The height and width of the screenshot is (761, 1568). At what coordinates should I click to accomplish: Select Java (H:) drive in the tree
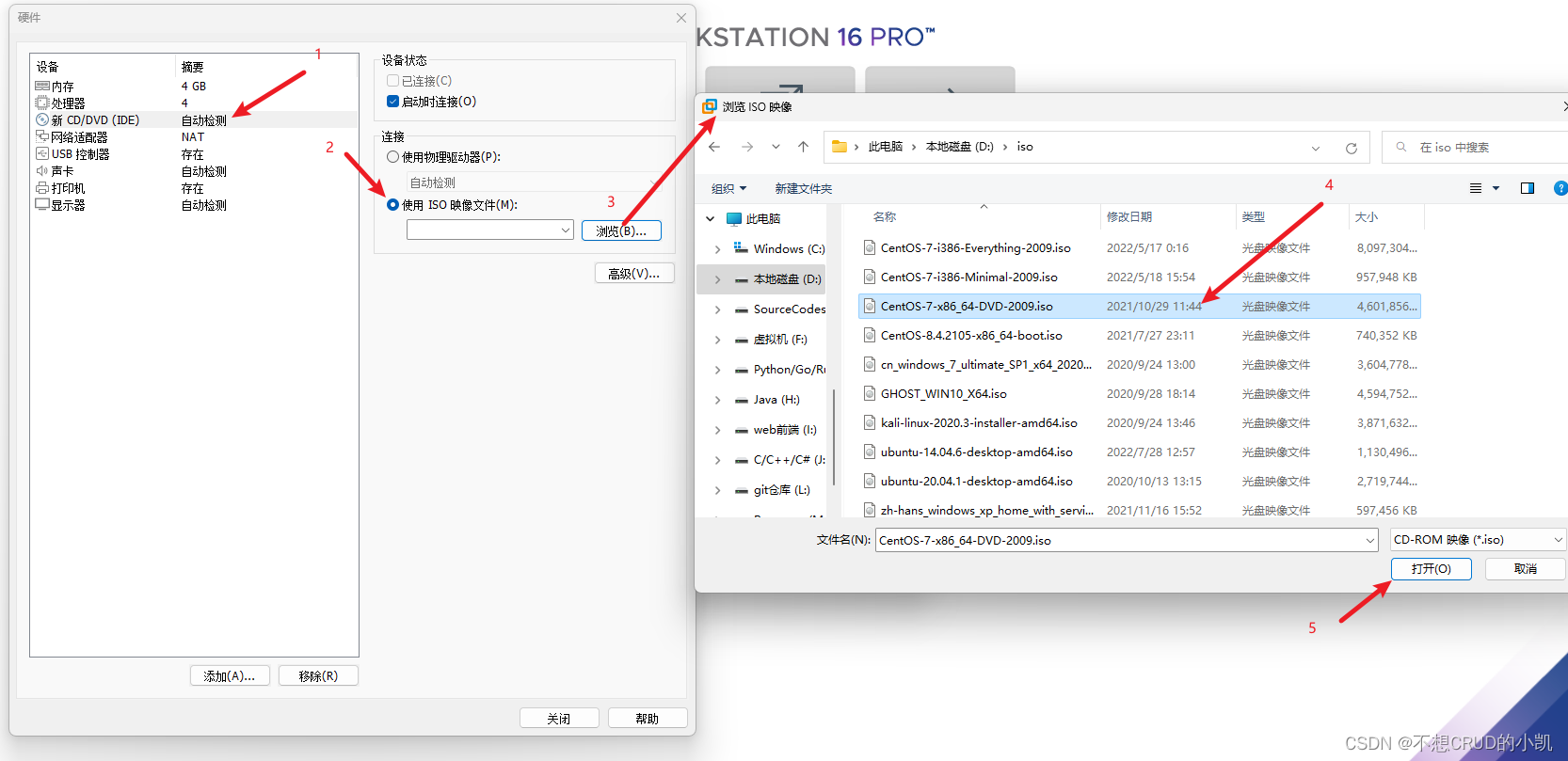pos(776,400)
